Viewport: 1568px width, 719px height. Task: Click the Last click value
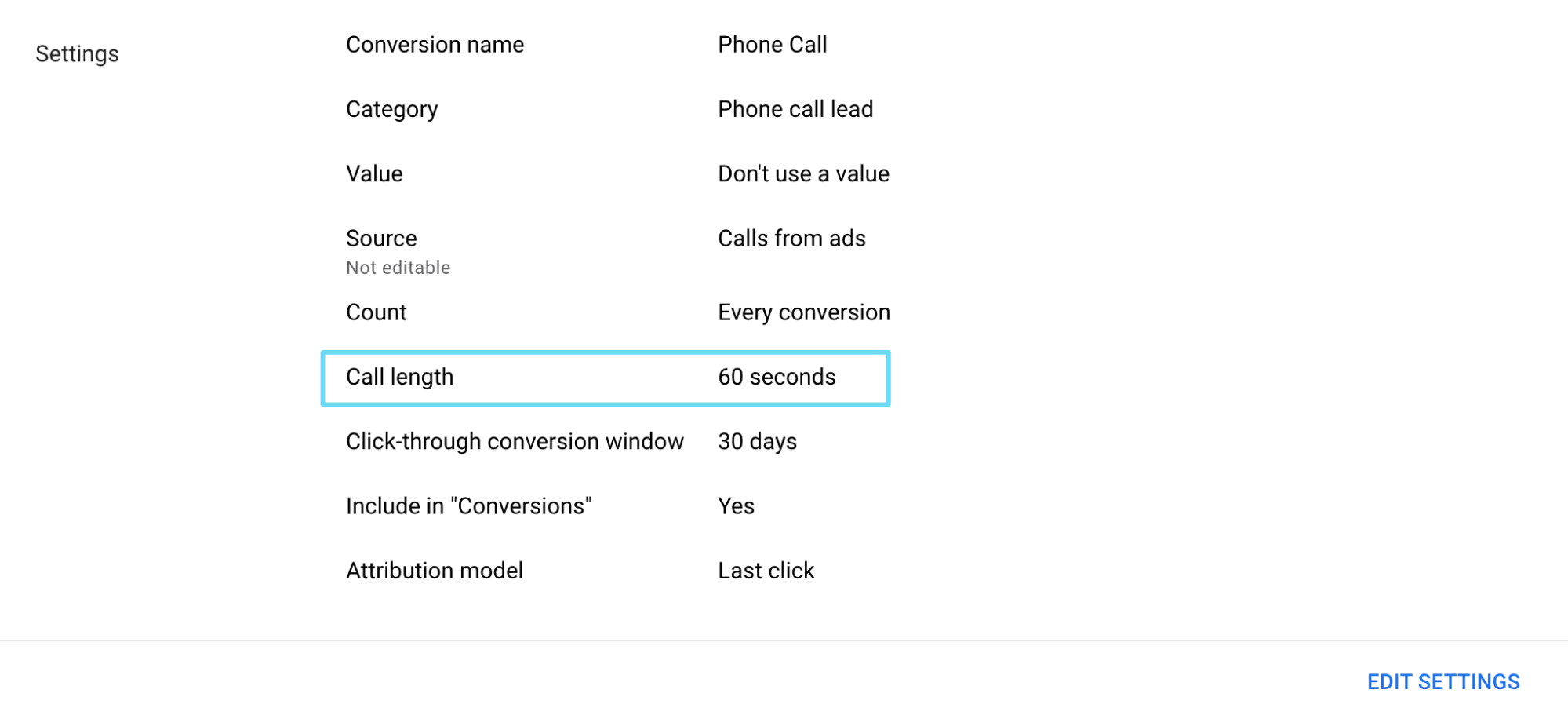766,571
